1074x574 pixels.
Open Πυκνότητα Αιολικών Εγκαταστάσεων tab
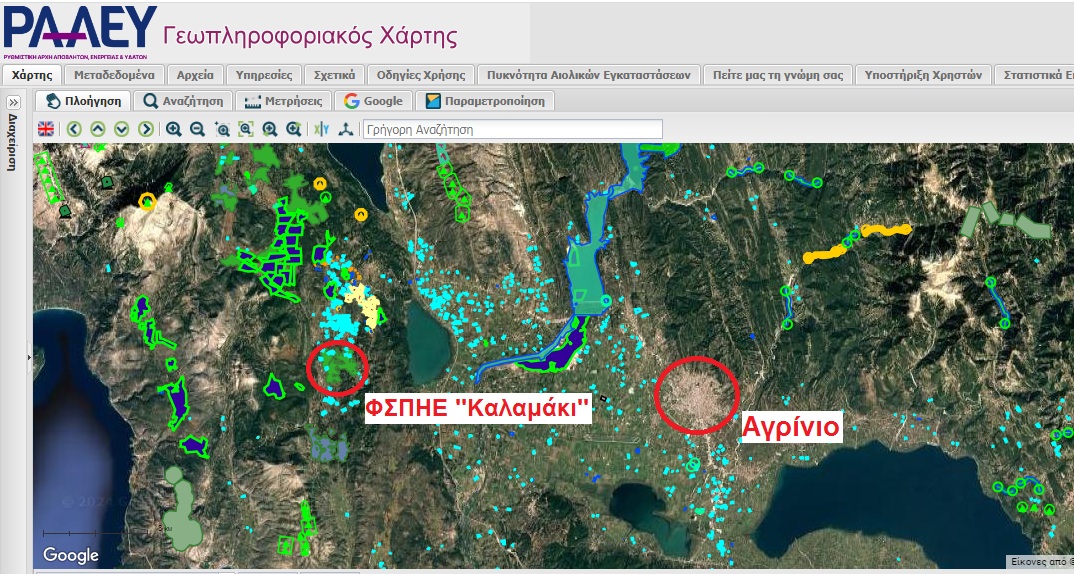pyautogui.click(x=588, y=75)
